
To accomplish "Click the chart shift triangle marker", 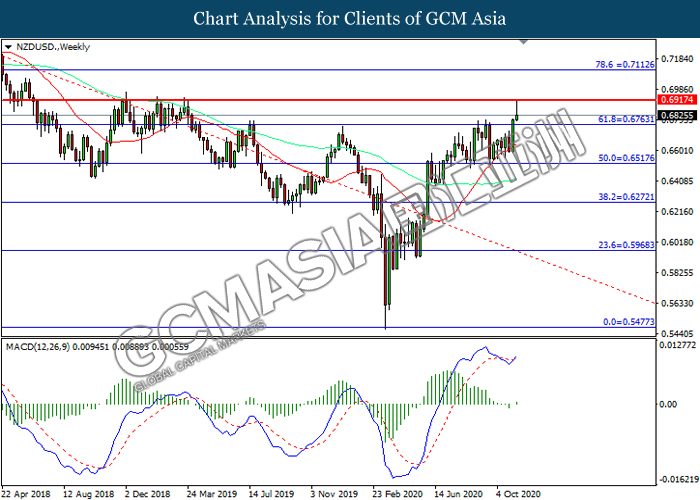I will pyautogui.click(x=524, y=42).
